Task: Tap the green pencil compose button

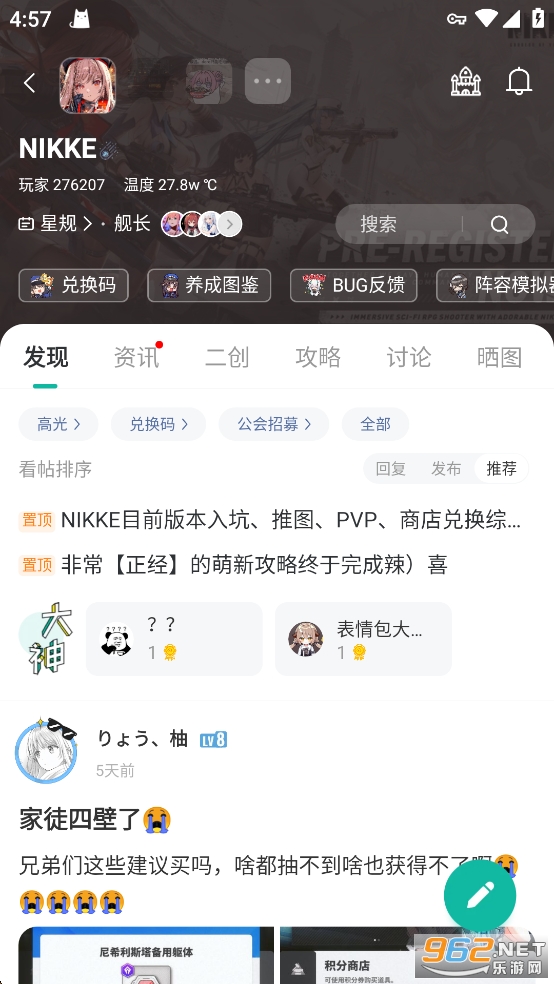Action: (480, 896)
